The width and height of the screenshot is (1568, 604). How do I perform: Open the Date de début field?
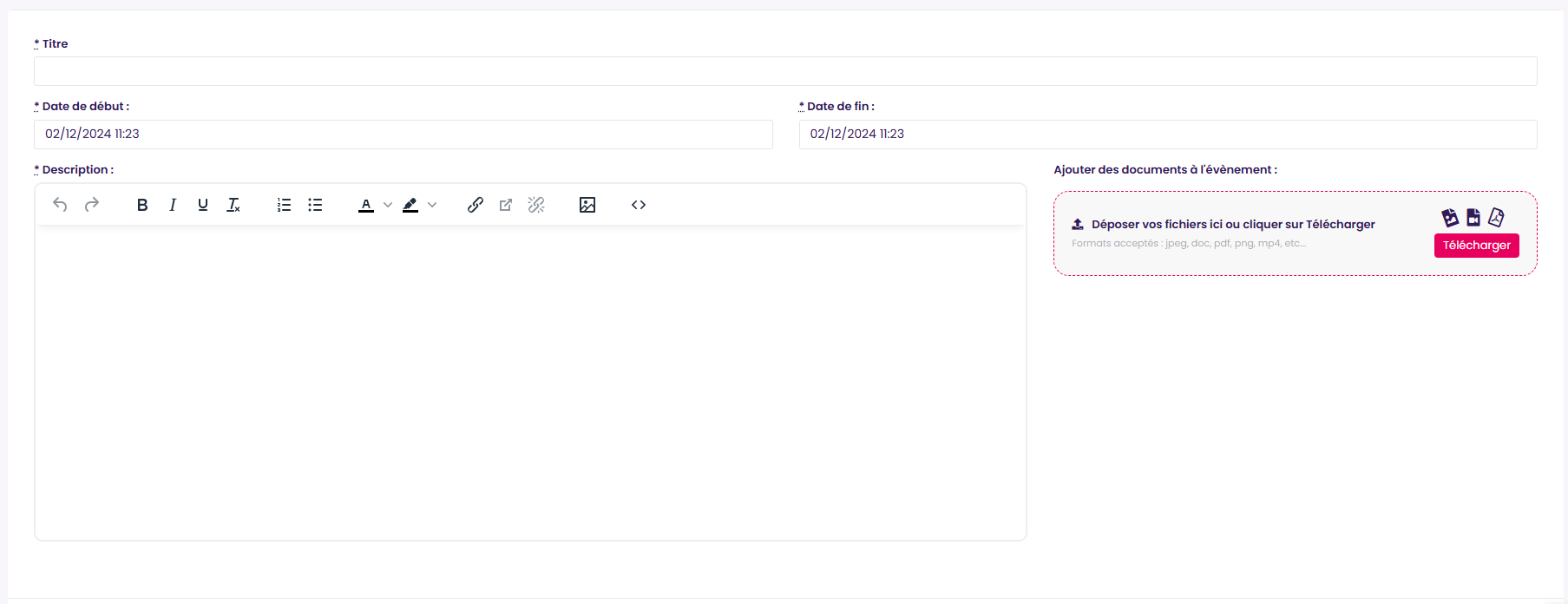[403, 135]
